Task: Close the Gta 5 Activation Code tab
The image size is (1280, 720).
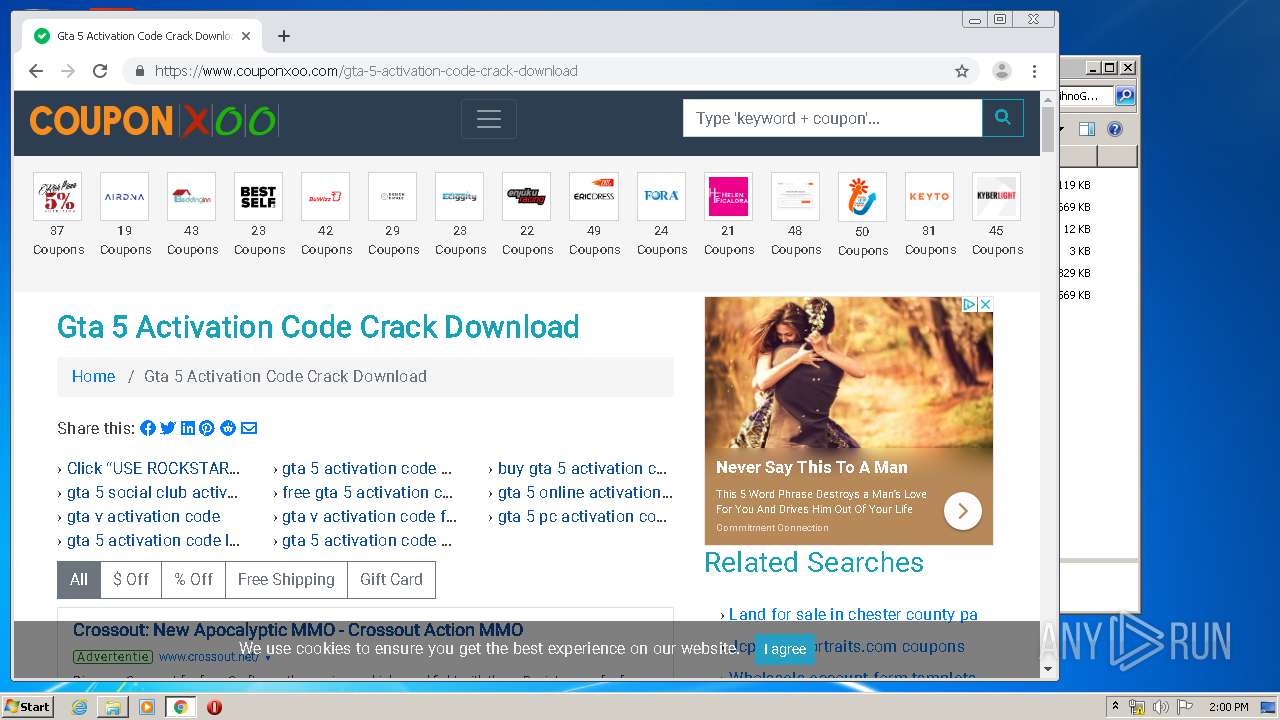Action: 246,36
